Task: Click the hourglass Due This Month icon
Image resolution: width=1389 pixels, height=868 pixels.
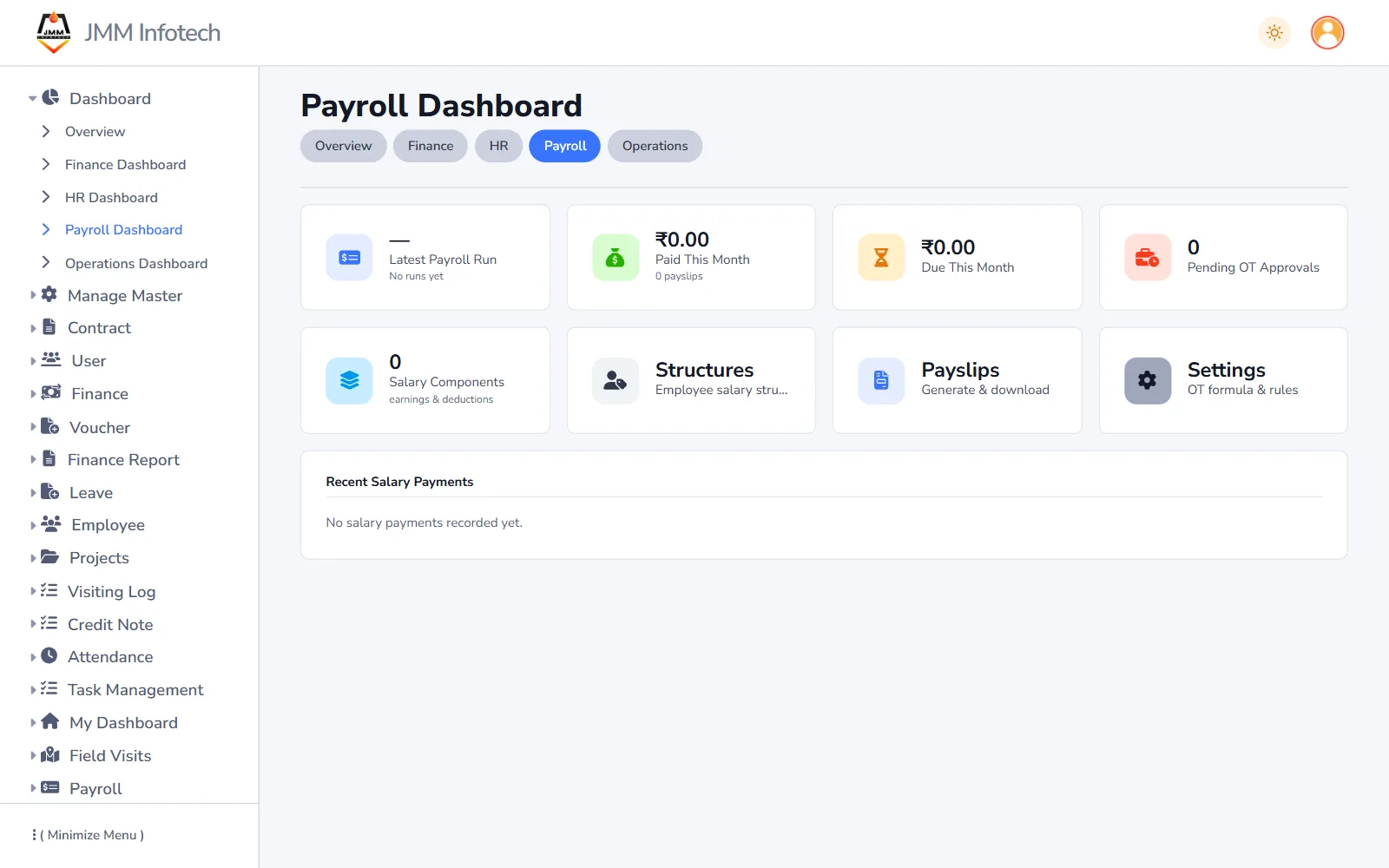Action: (881, 257)
